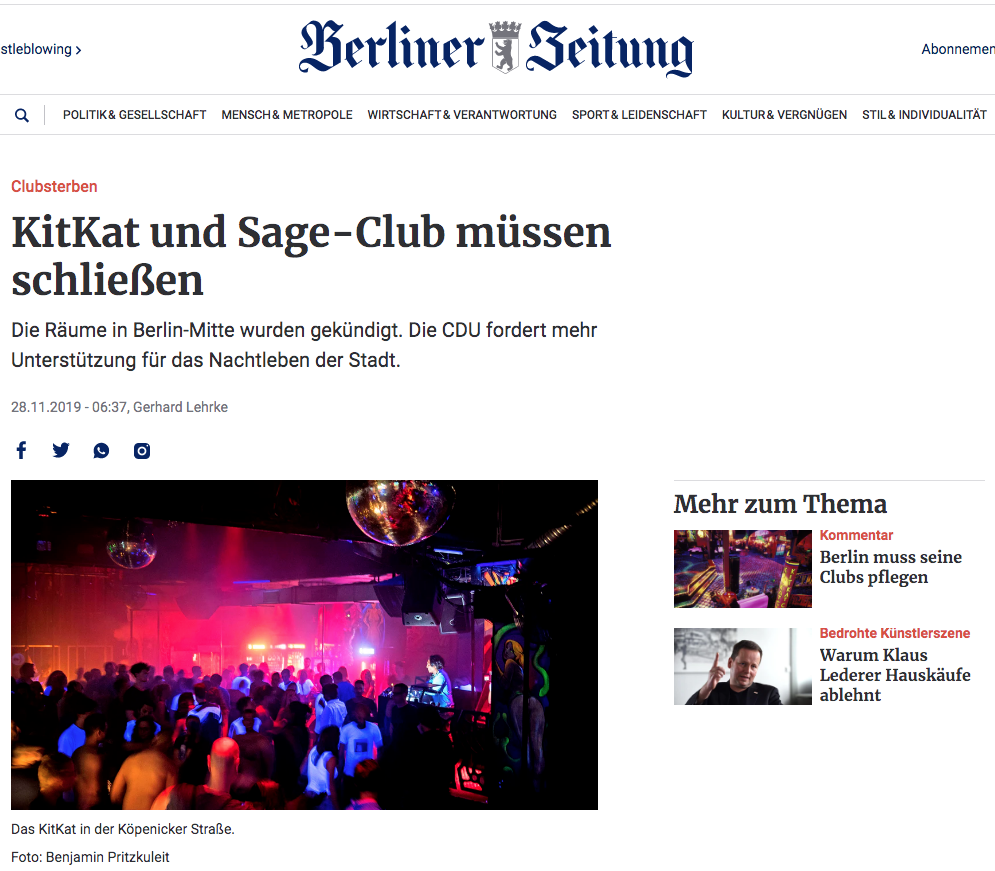Share article on Facebook
This screenshot has width=995, height=871.
(x=22, y=450)
